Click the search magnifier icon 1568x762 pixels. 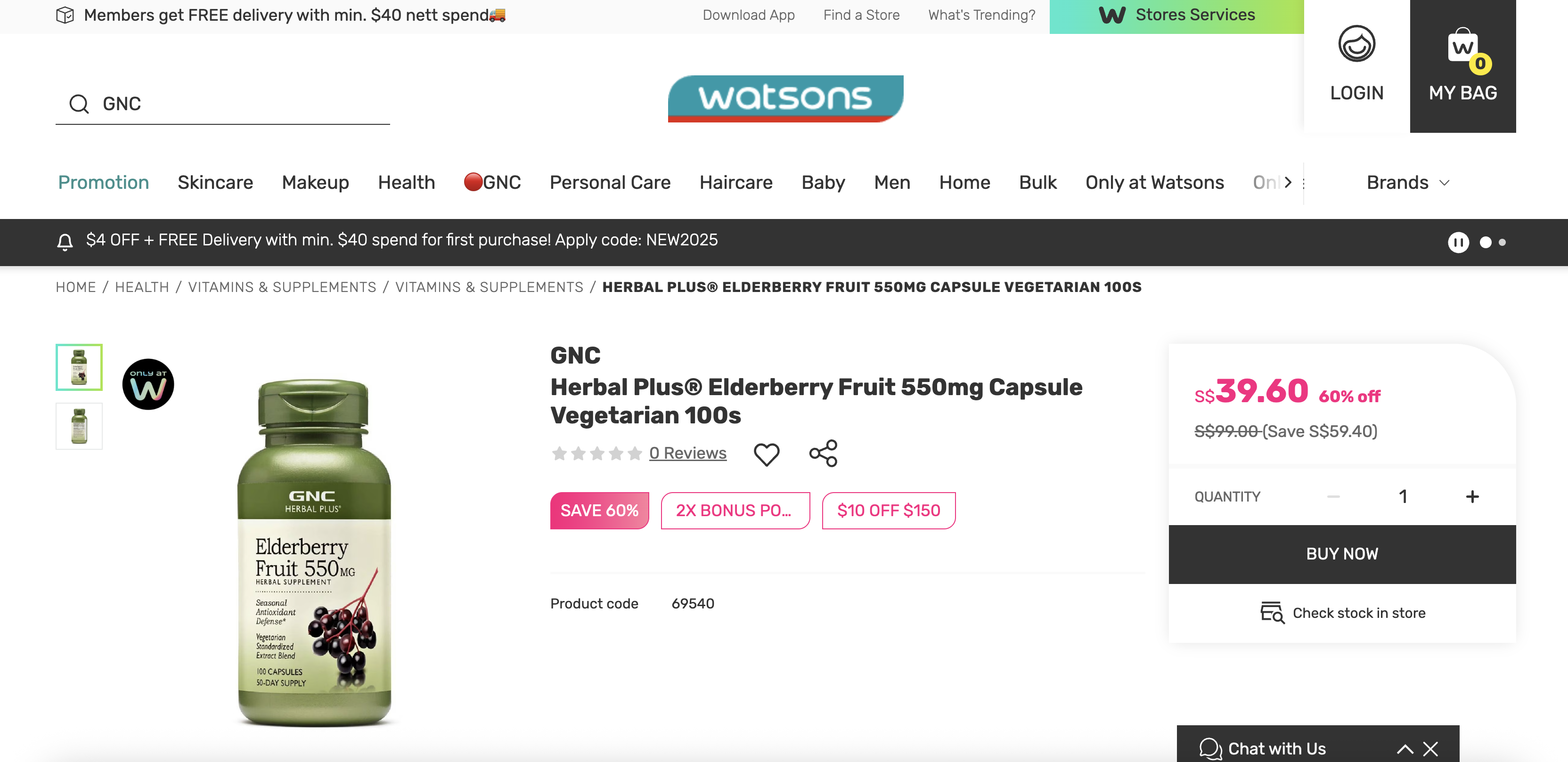[79, 104]
